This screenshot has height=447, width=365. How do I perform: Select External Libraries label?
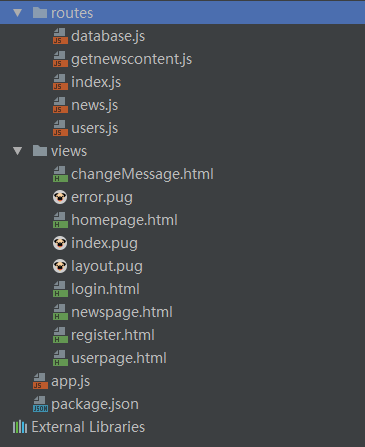(x=88, y=427)
